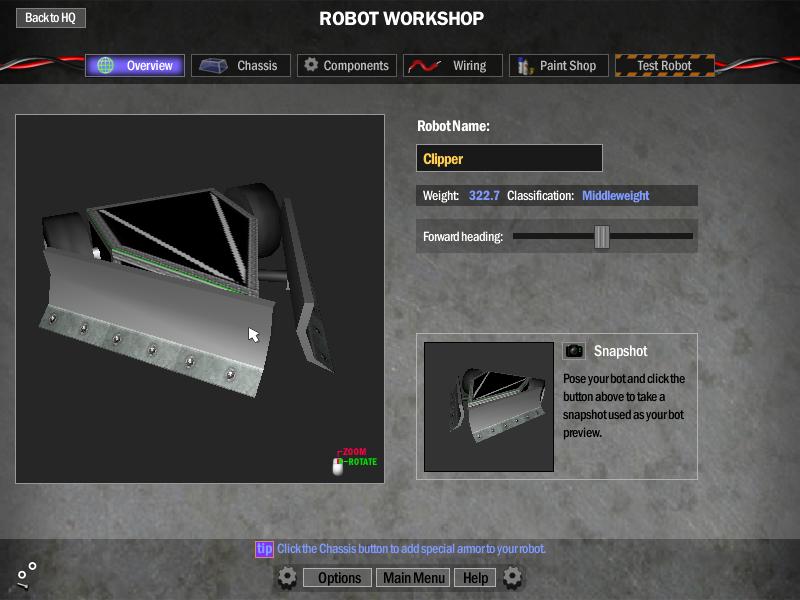Click the blue chassis block icon
Image resolution: width=800 pixels, height=600 pixels.
213,66
